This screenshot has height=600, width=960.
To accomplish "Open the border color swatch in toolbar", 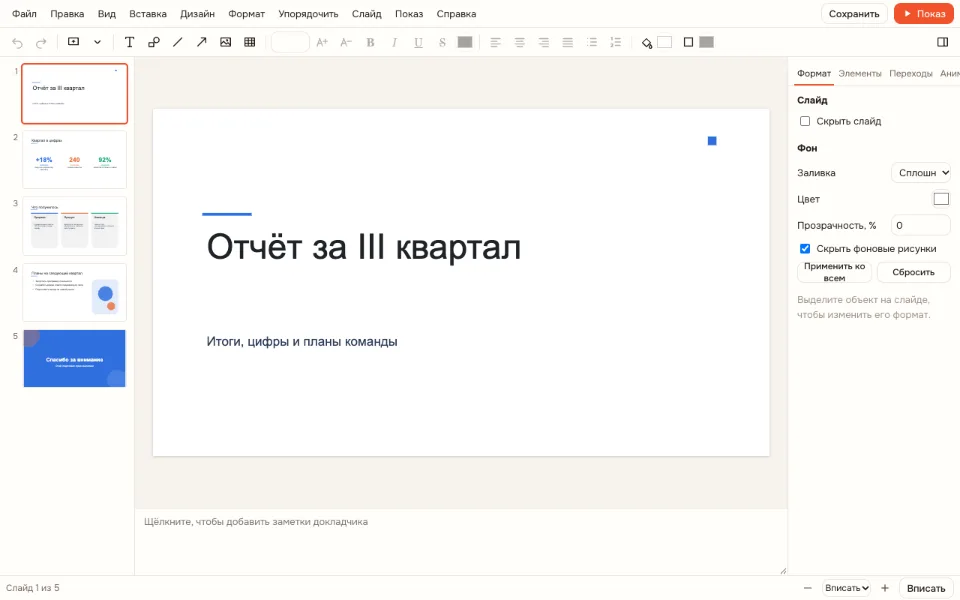I will [707, 42].
